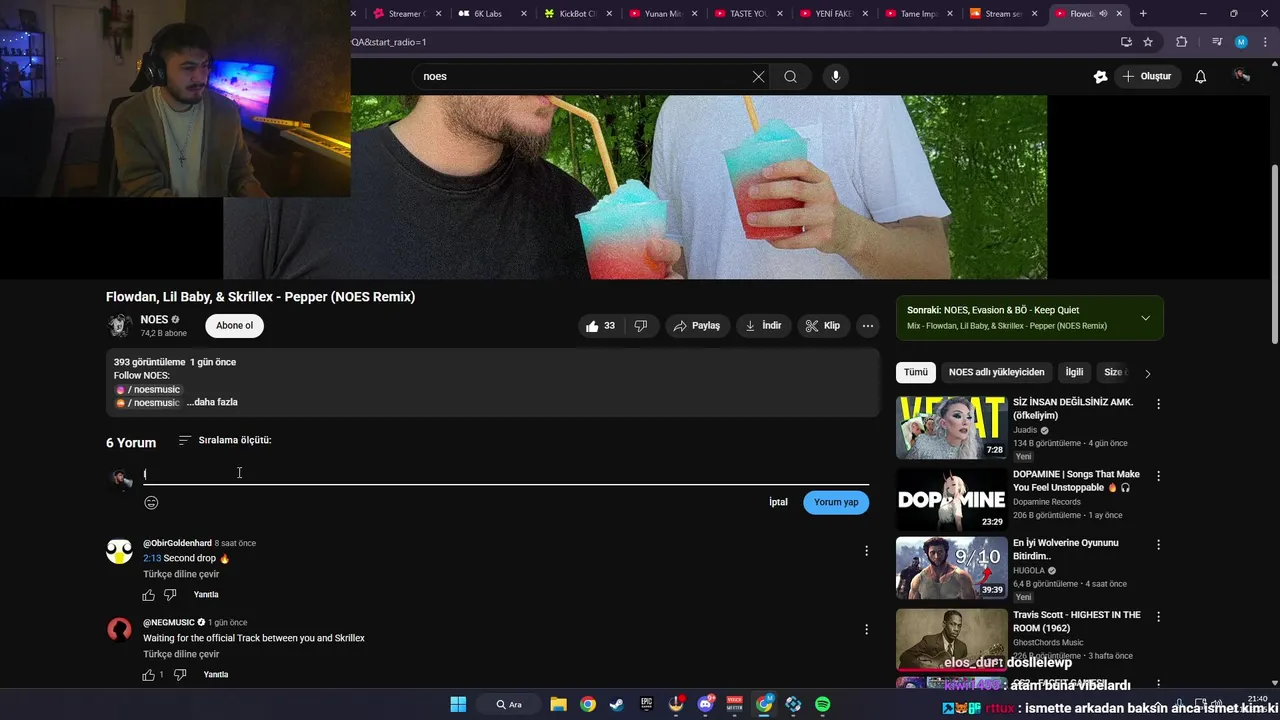The width and height of the screenshot is (1280, 720).
Task: Open options for Wolverine video
Action: click(x=1158, y=545)
